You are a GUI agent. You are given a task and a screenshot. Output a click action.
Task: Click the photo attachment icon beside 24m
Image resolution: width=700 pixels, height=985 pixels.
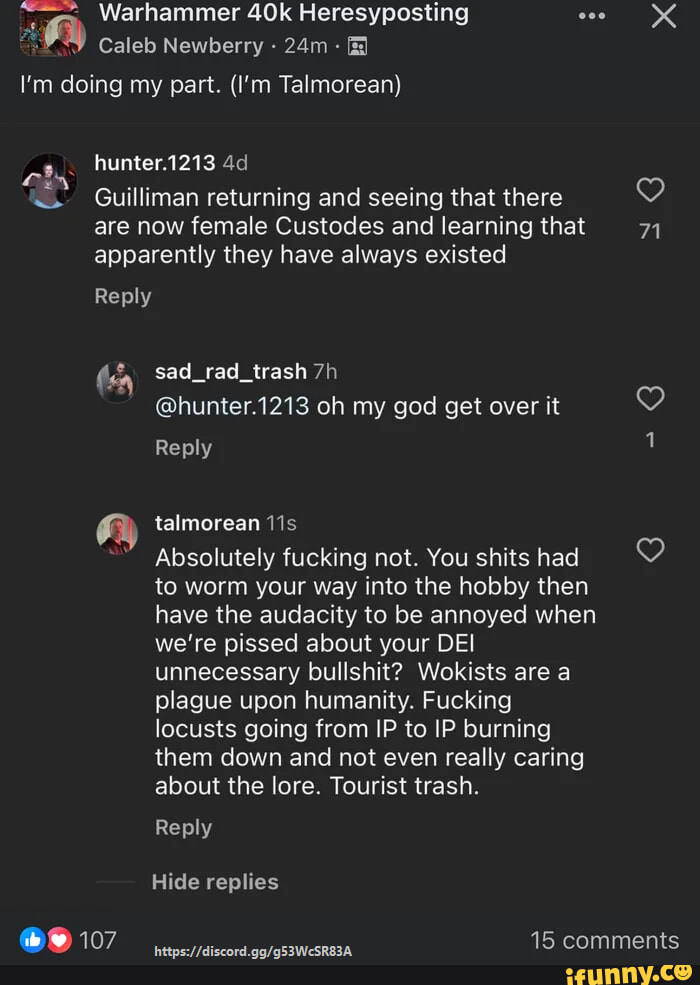click(359, 45)
